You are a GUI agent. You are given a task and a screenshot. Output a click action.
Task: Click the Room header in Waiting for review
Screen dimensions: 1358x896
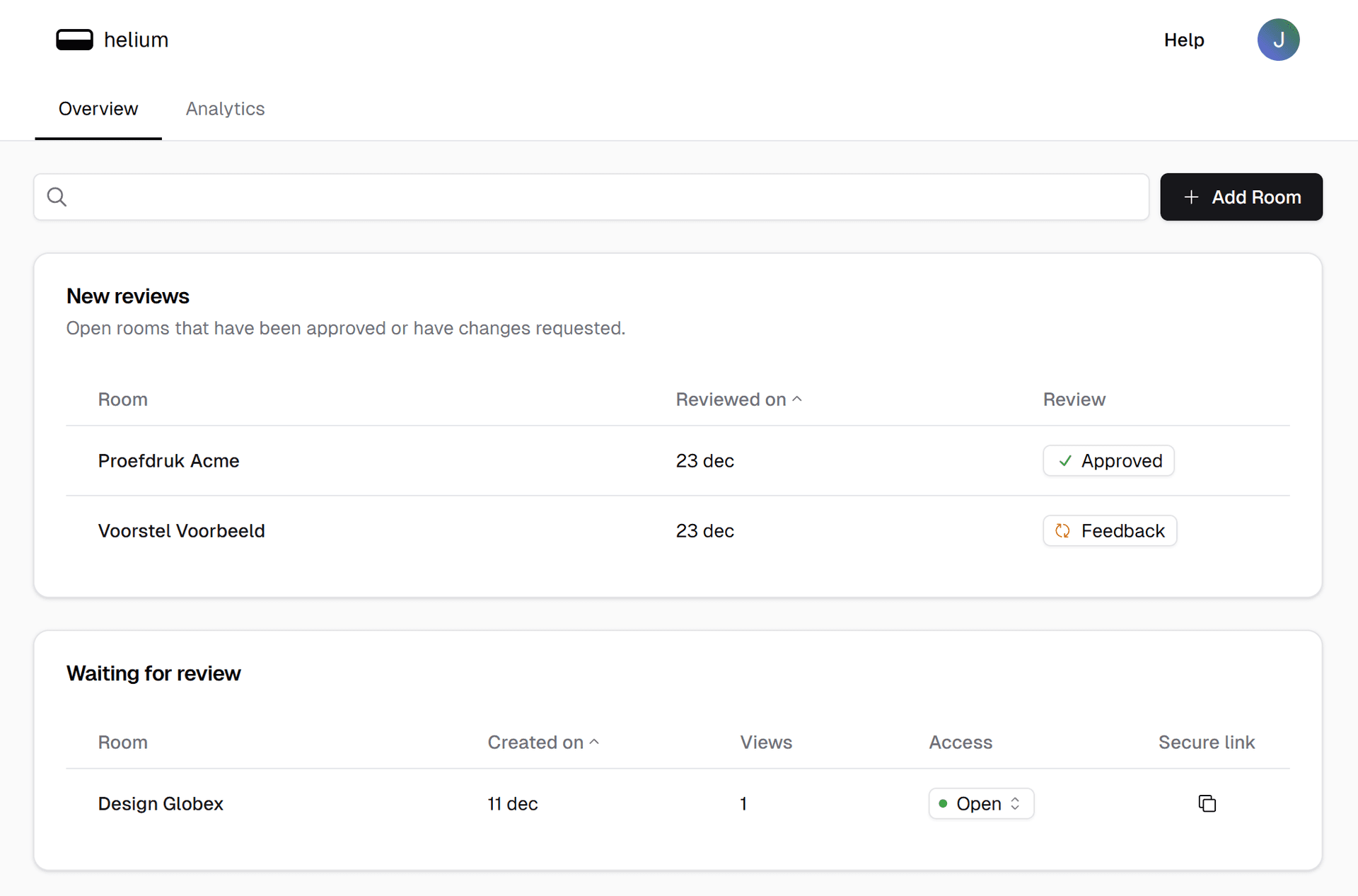click(122, 742)
